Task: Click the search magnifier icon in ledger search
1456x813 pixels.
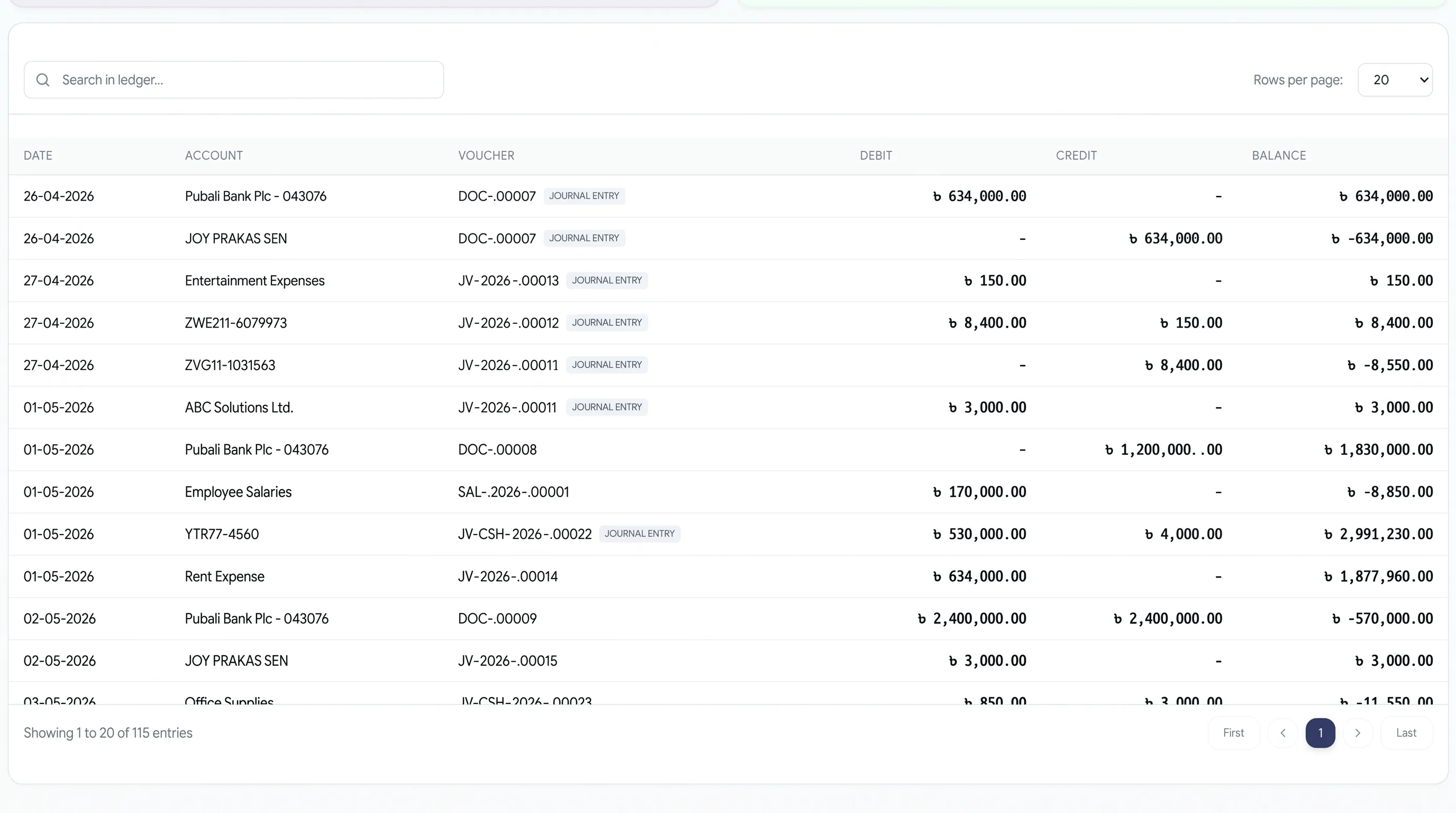Action: point(43,80)
